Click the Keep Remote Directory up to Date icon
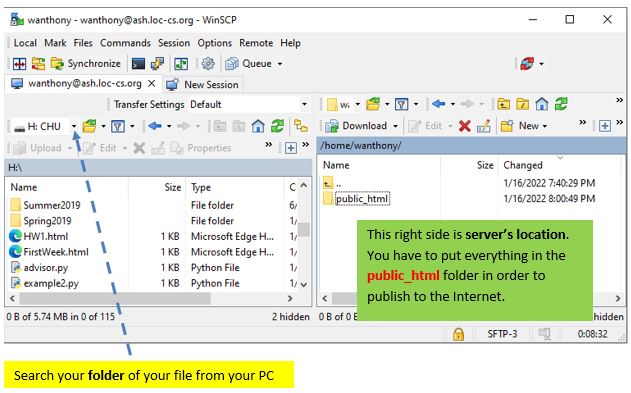Viewport: 631px width, 393px height. point(38,64)
